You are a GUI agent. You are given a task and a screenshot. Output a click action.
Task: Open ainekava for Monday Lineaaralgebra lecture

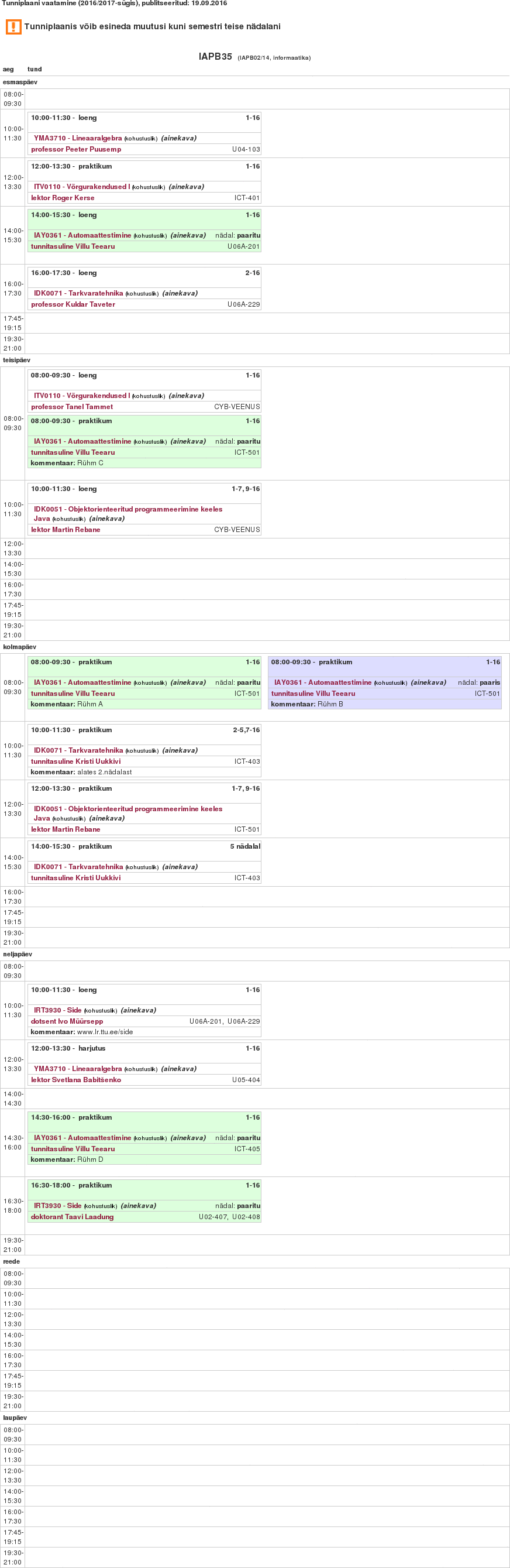[179, 138]
